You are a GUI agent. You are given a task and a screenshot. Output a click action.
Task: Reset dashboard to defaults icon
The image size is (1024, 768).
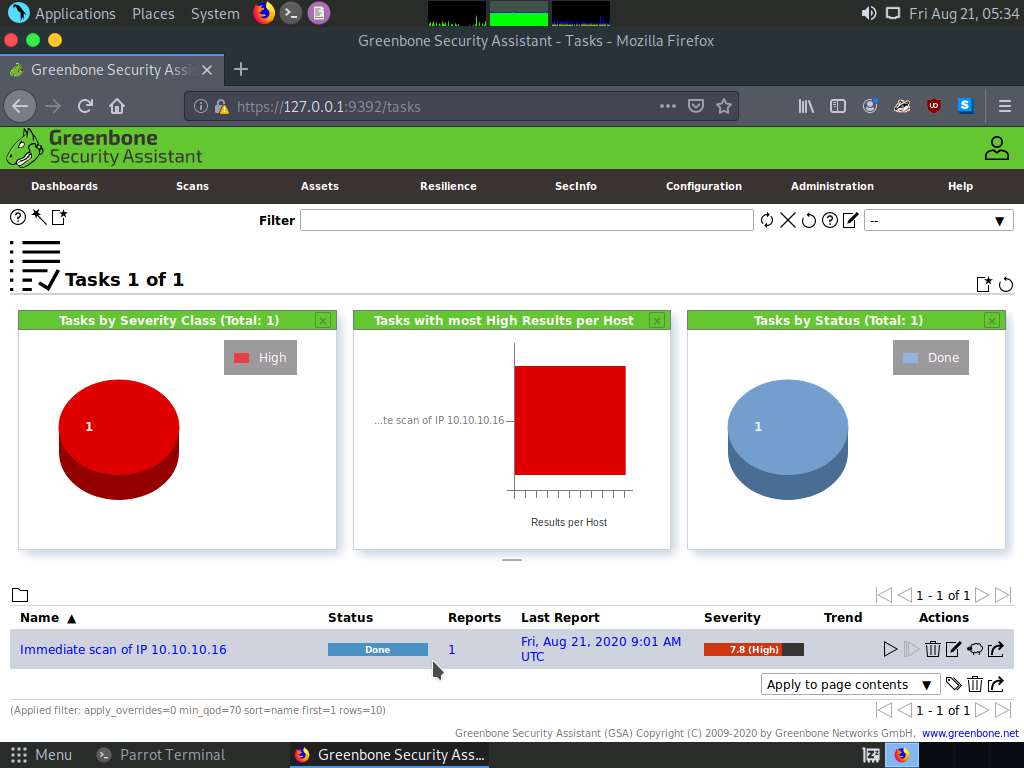(x=1006, y=284)
